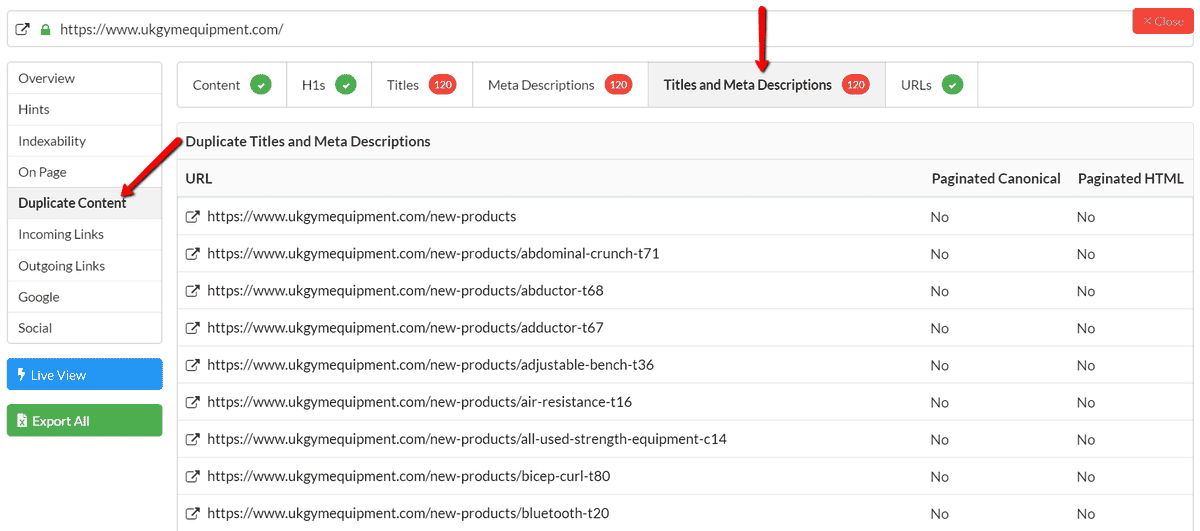Screen dimensions: 1200x531
Task: Open the abdominal-crunch-t71 URL link
Action: (433, 254)
